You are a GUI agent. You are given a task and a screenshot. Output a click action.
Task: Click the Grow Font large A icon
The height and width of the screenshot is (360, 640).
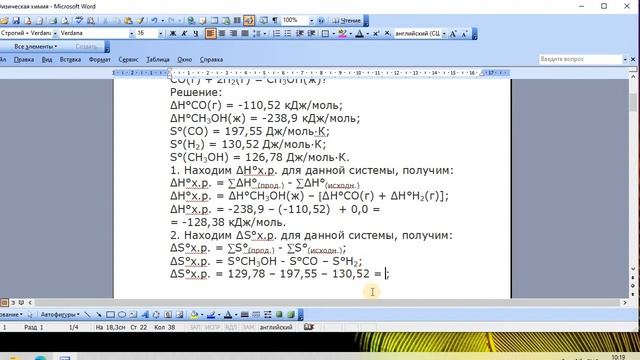coord(453,33)
